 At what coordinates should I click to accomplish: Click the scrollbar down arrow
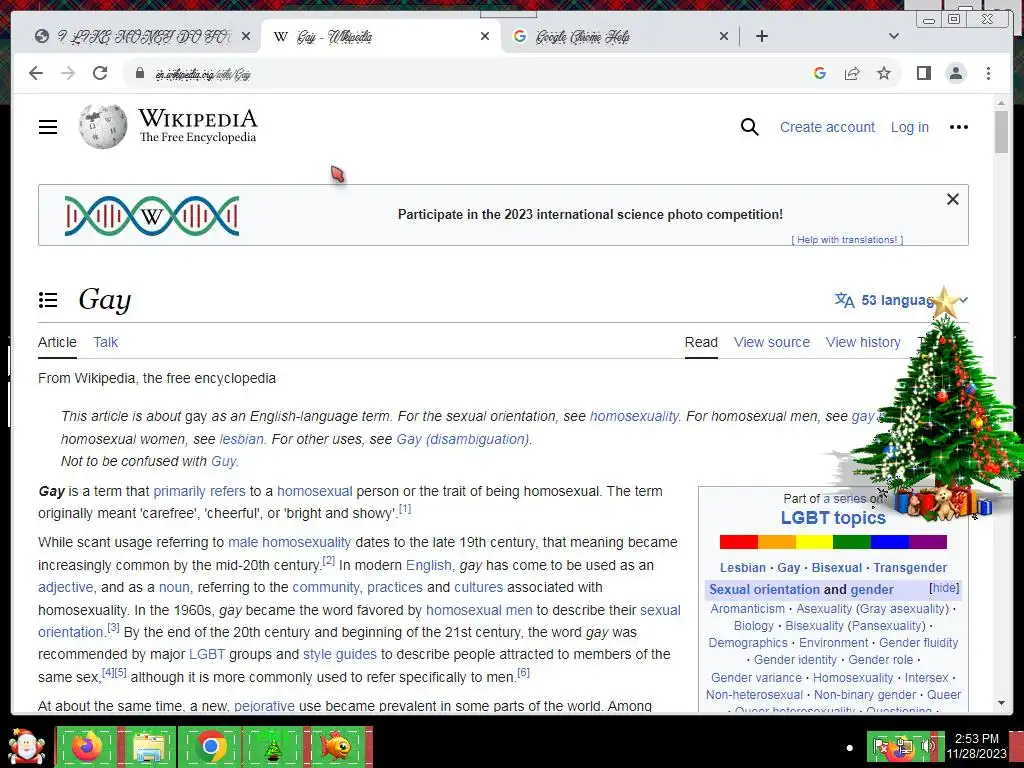tap(1001, 703)
